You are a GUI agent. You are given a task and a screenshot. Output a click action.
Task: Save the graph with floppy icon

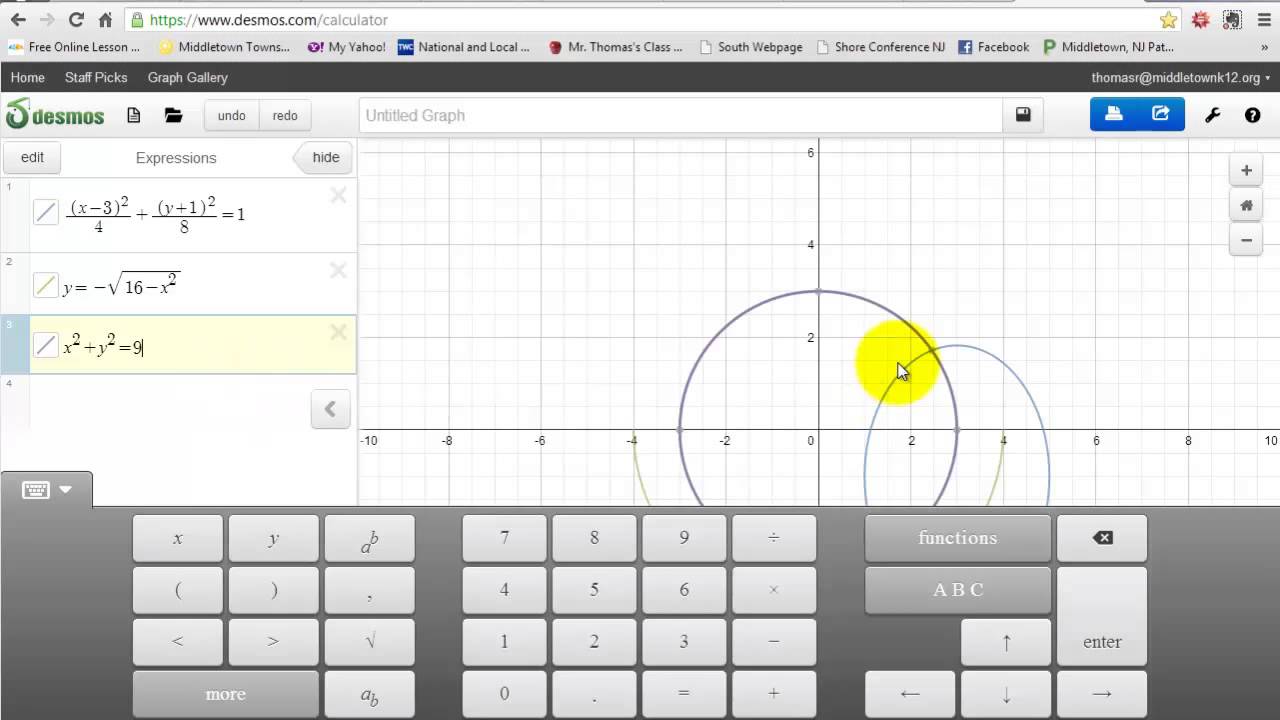(x=1023, y=115)
